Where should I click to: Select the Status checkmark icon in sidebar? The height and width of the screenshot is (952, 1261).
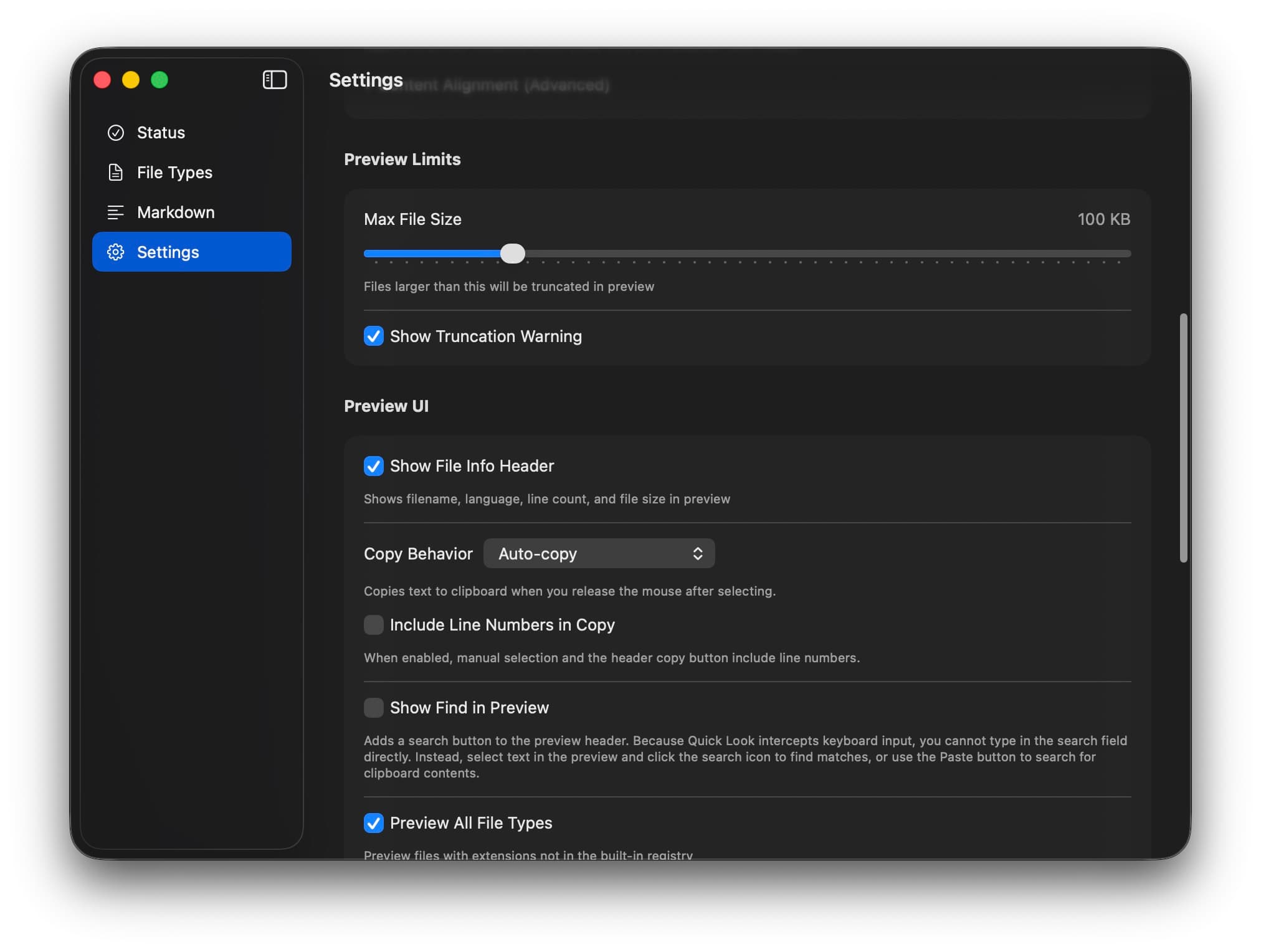click(x=116, y=132)
